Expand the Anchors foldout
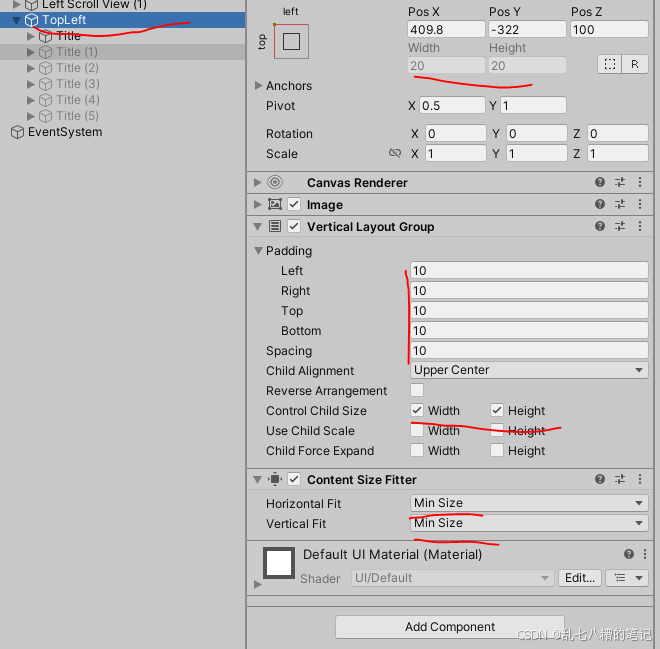 click(258, 85)
